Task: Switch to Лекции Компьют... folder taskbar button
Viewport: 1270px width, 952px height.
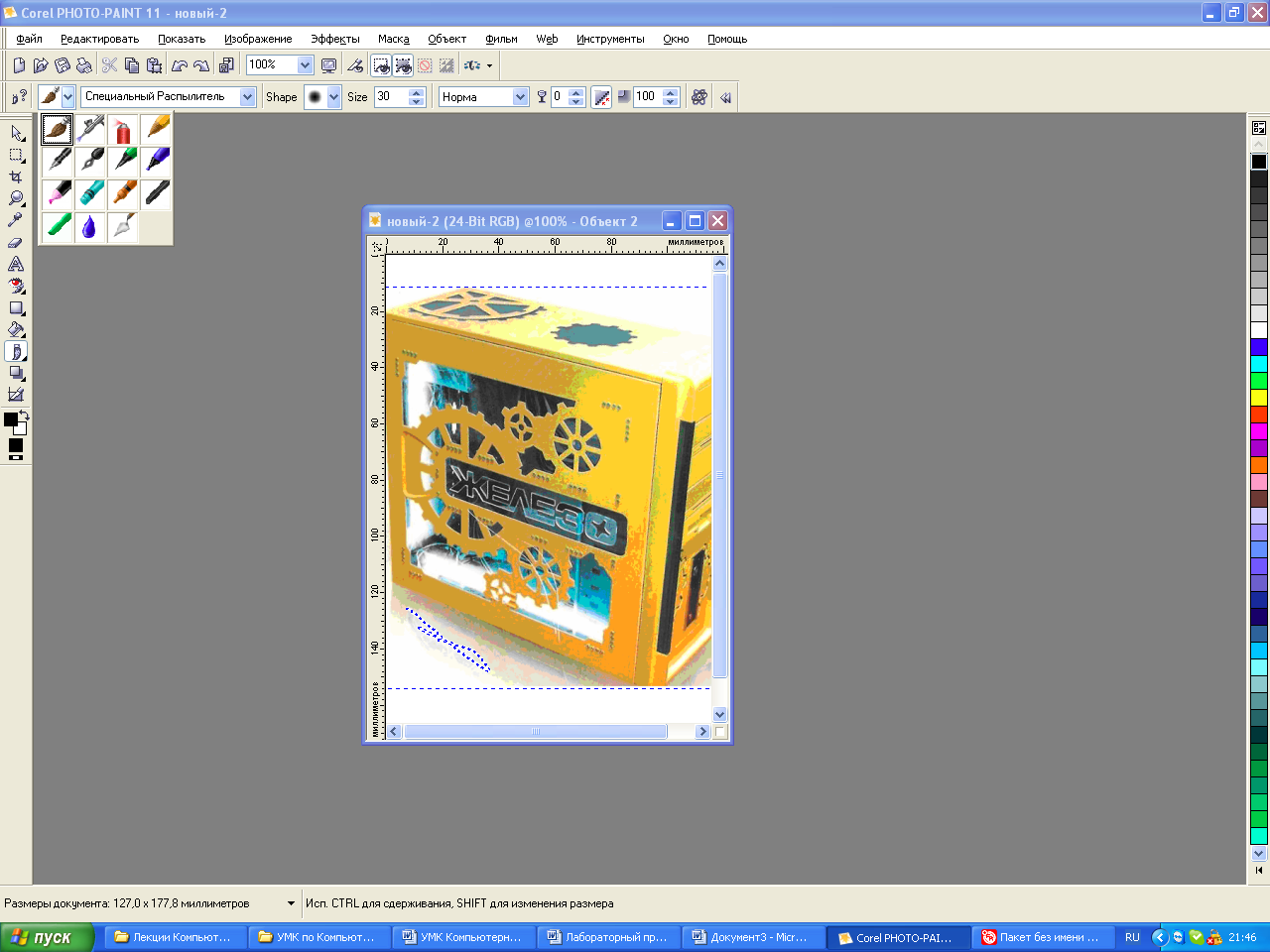Action: pyautogui.click(x=176, y=937)
